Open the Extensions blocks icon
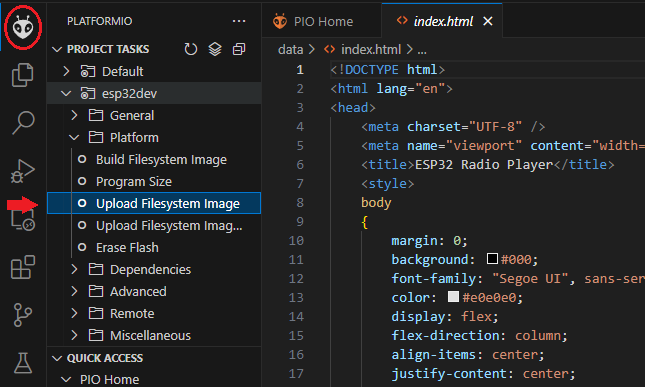The image size is (645, 387). coord(23,267)
